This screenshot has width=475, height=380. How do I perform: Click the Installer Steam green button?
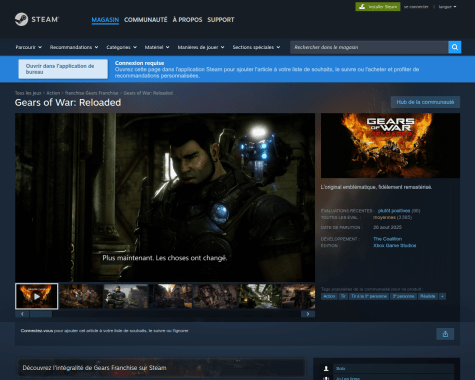click(378, 7)
